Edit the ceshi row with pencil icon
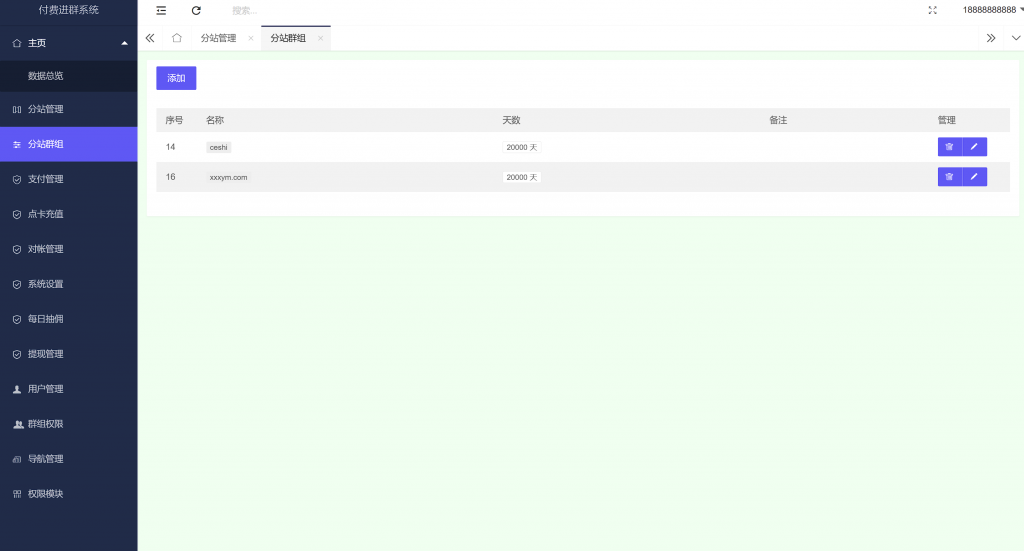The width and height of the screenshot is (1024, 551). click(974, 147)
